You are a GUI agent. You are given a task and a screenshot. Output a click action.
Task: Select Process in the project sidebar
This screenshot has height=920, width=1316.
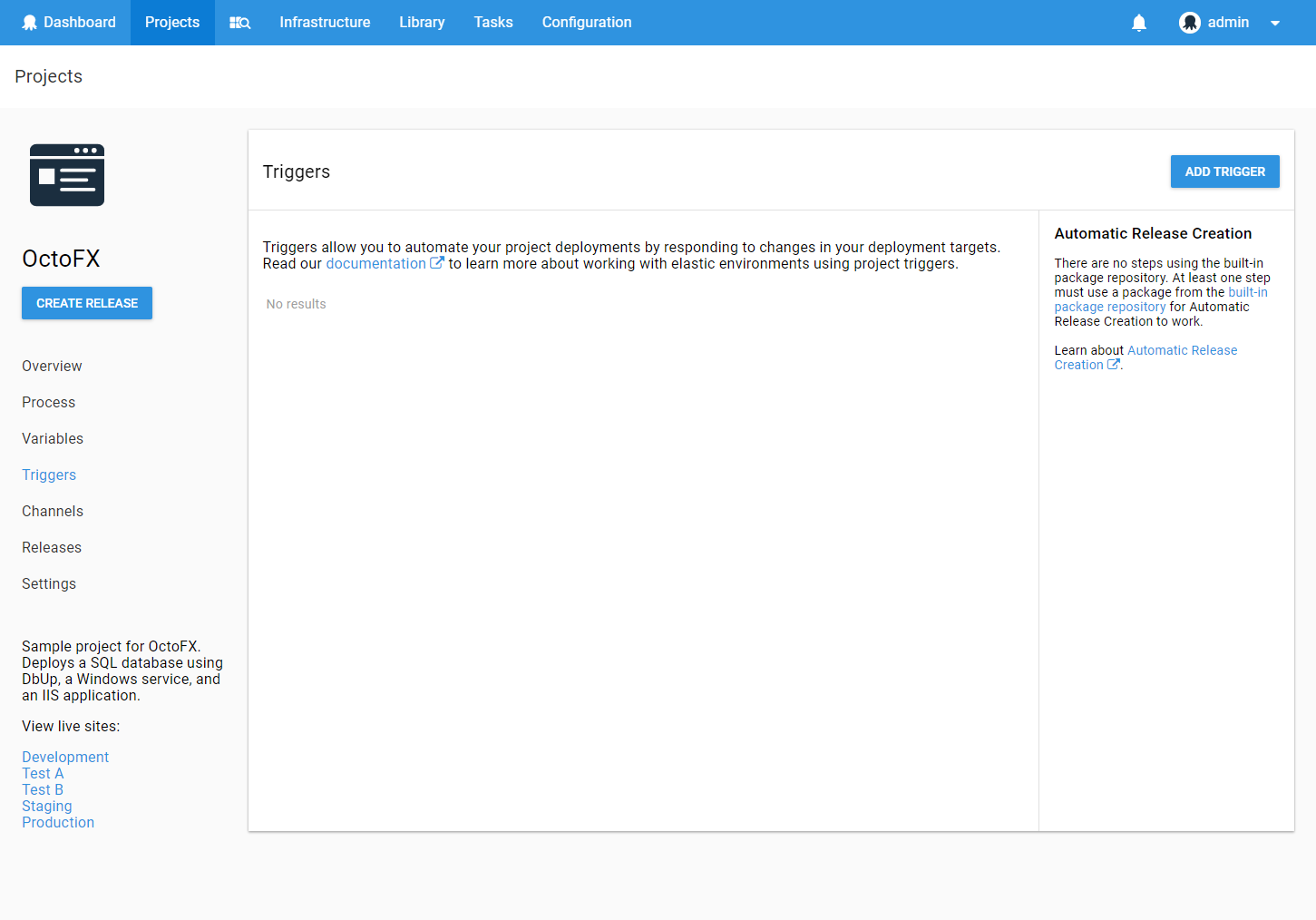point(49,402)
